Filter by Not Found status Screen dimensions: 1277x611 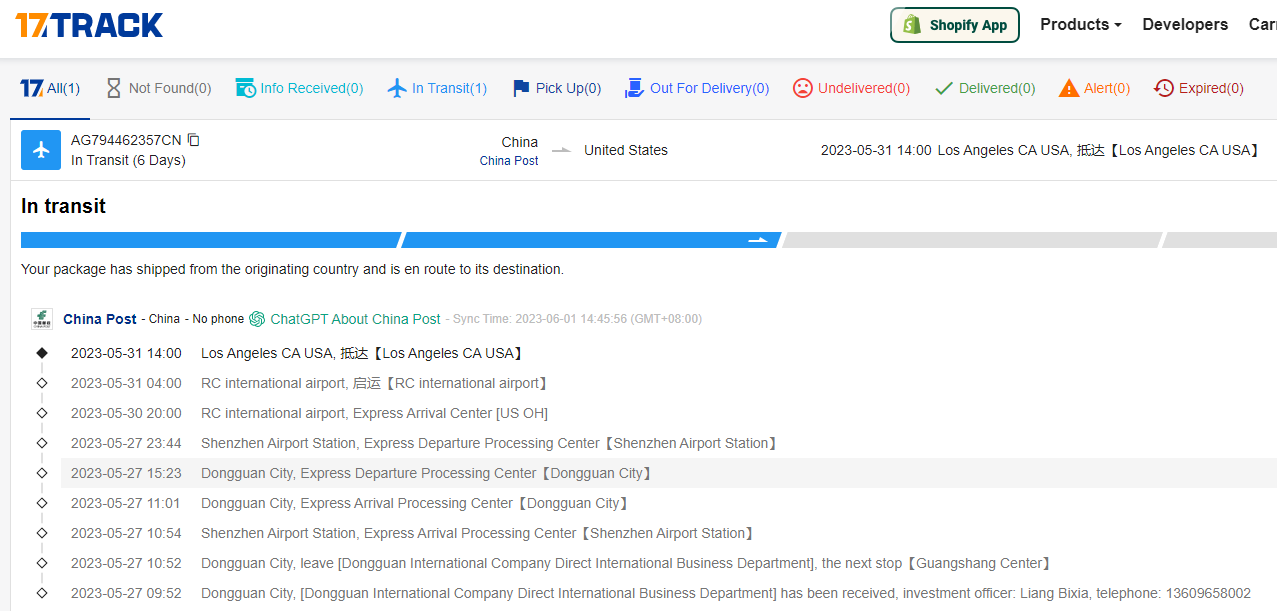click(x=158, y=88)
